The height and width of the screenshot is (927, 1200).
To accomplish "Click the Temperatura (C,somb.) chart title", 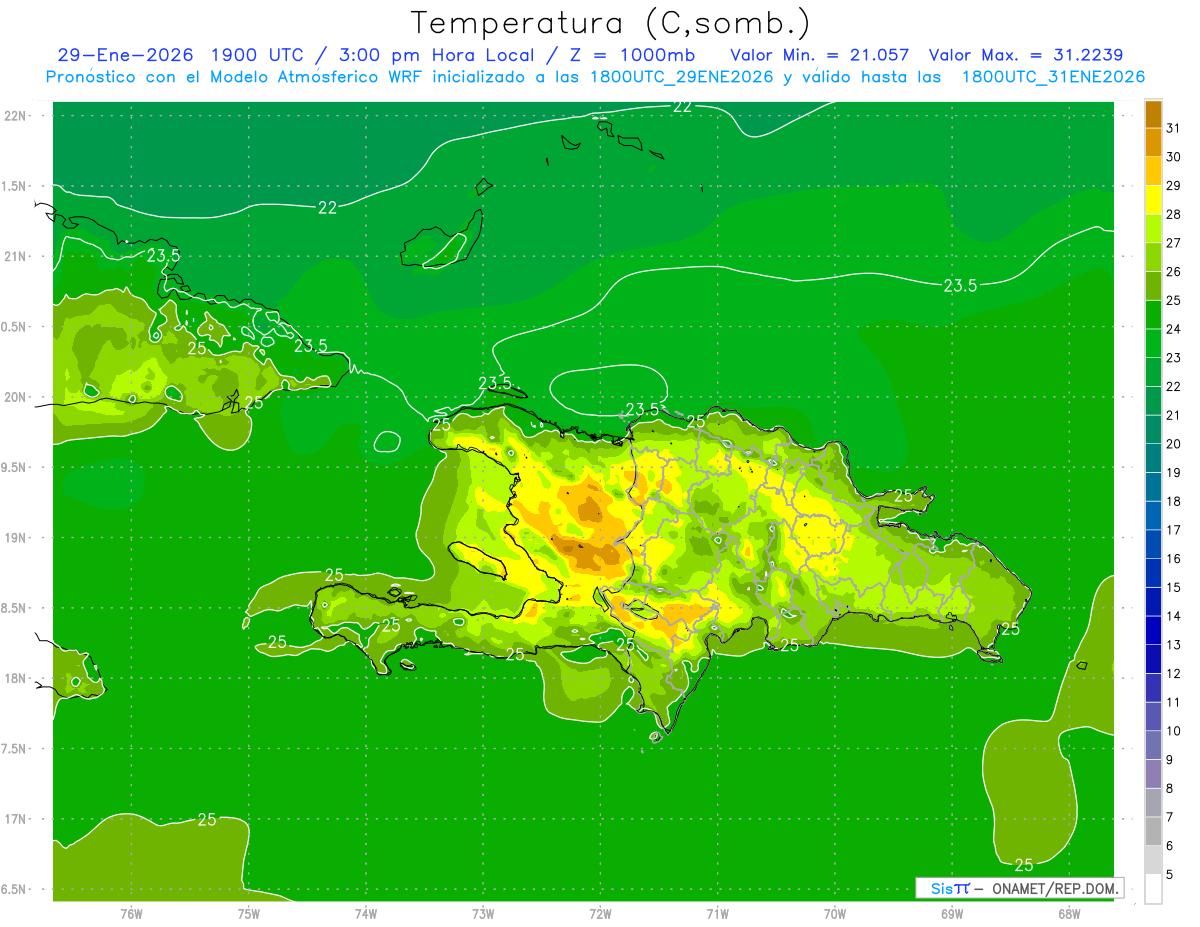I will pyautogui.click(x=610, y=22).
